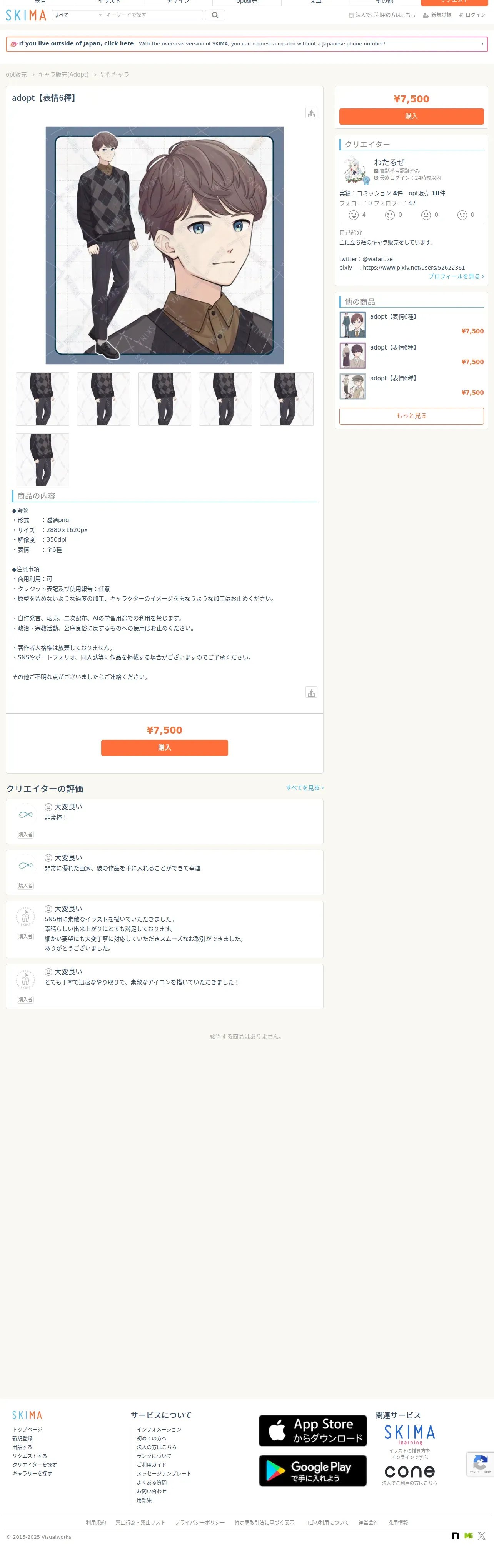
Task: Open the すべて category dropdown
Action: click(x=77, y=15)
